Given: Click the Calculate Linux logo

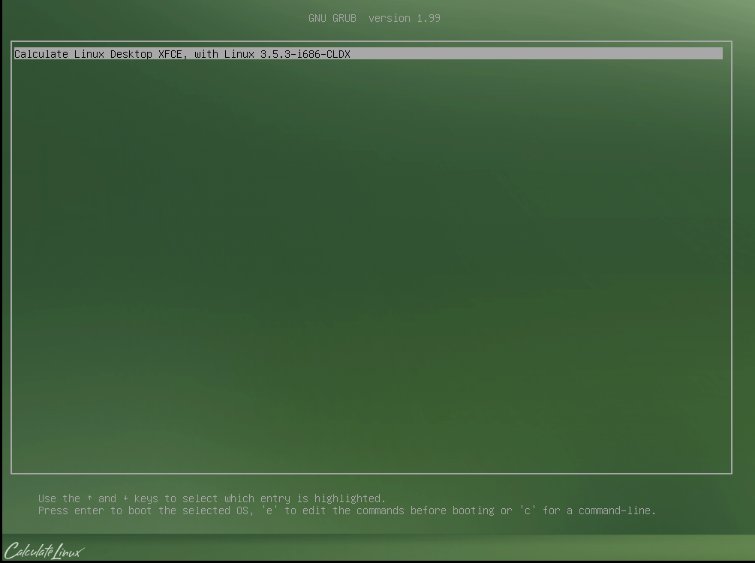Looking at the screenshot, I should pyautogui.click(x=43, y=551).
